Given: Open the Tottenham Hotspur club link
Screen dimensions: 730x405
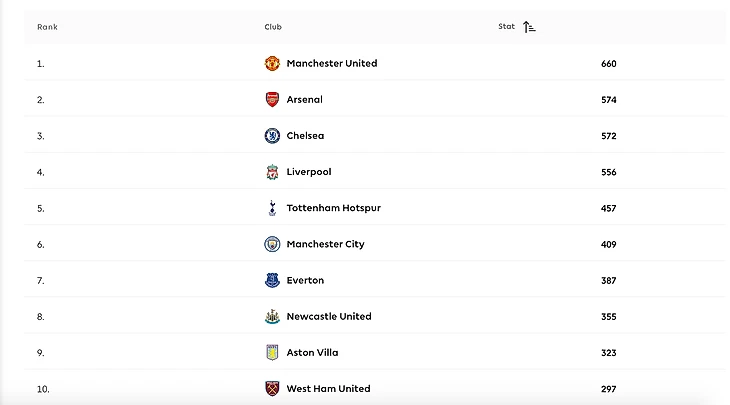Looking at the screenshot, I should tap(333, 208).
